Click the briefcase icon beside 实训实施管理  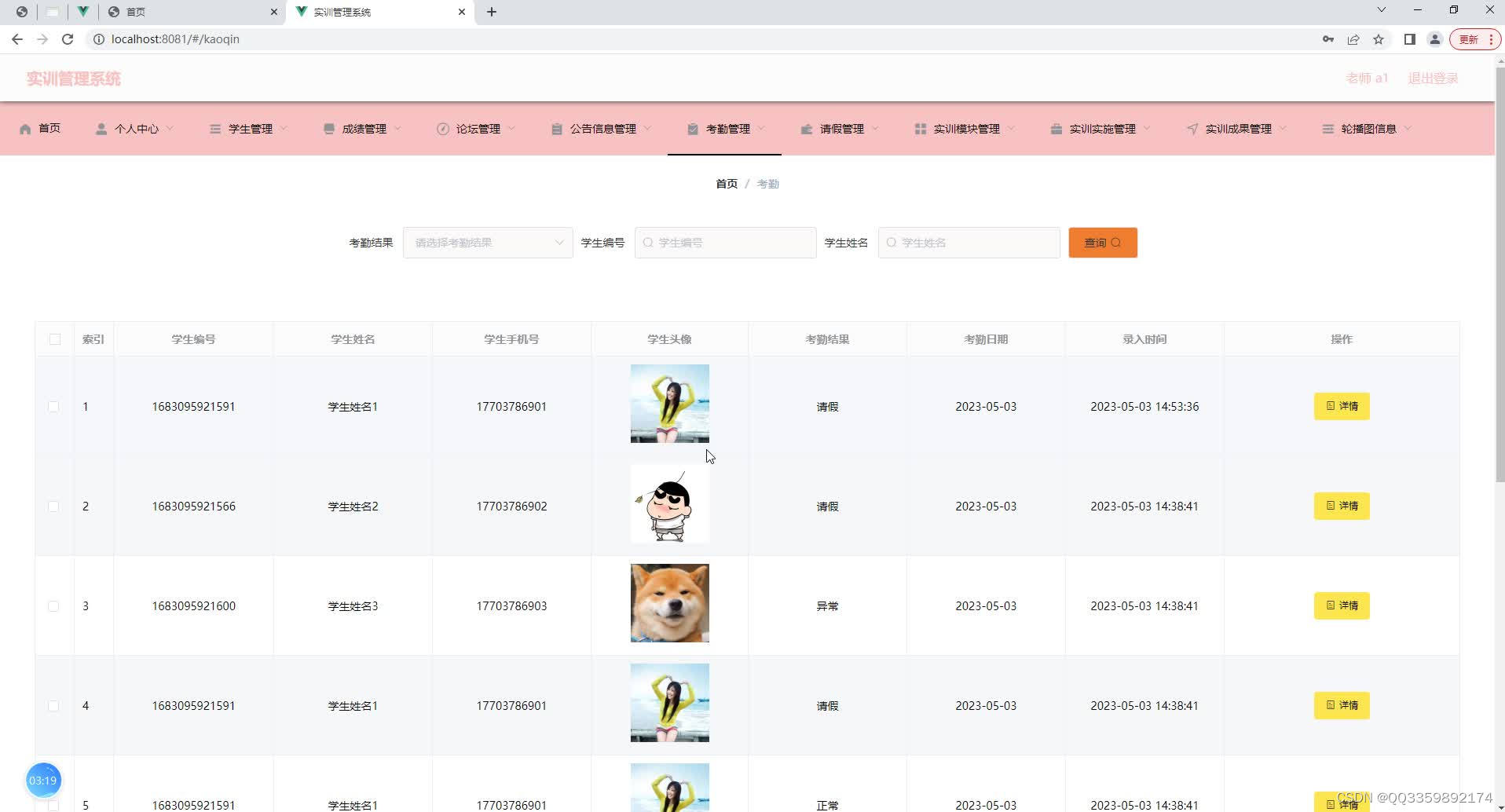click(x=1056, y=129)
